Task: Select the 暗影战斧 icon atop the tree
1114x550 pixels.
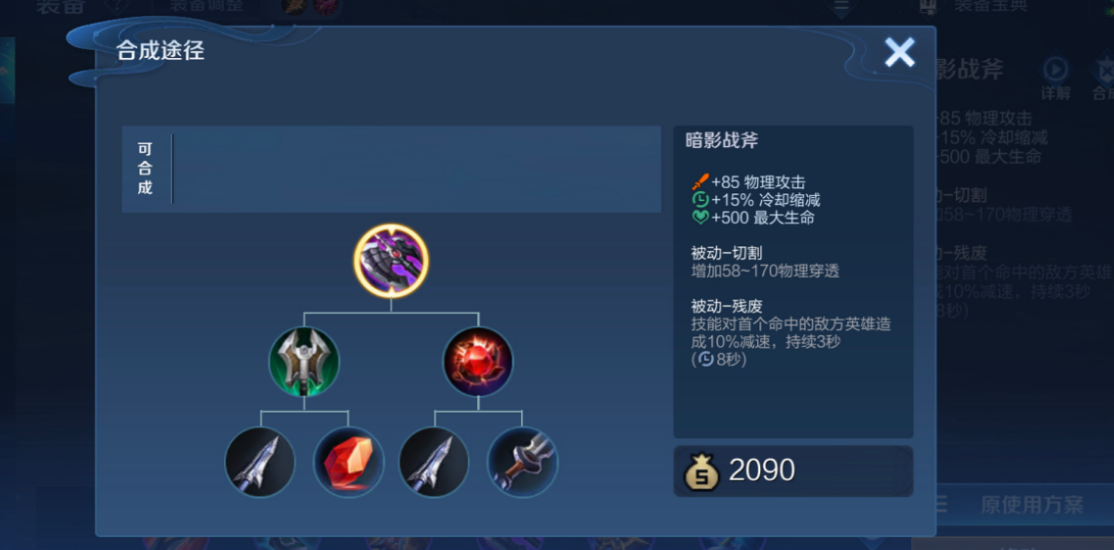Action: coord(391,261)
